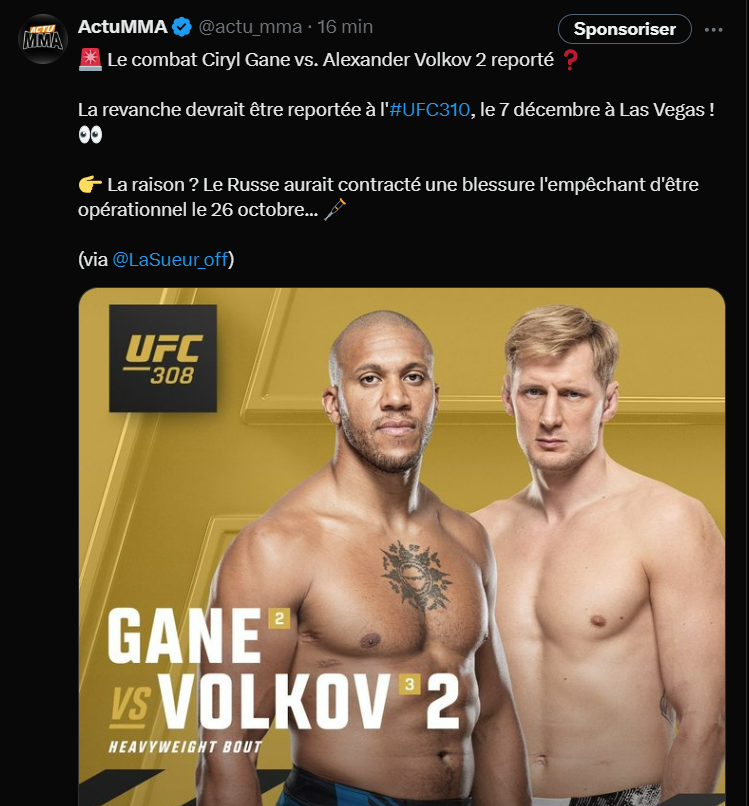749x806 pixels.
Task: Click the blue verified badge icon
Action: (x=182, y=27)
